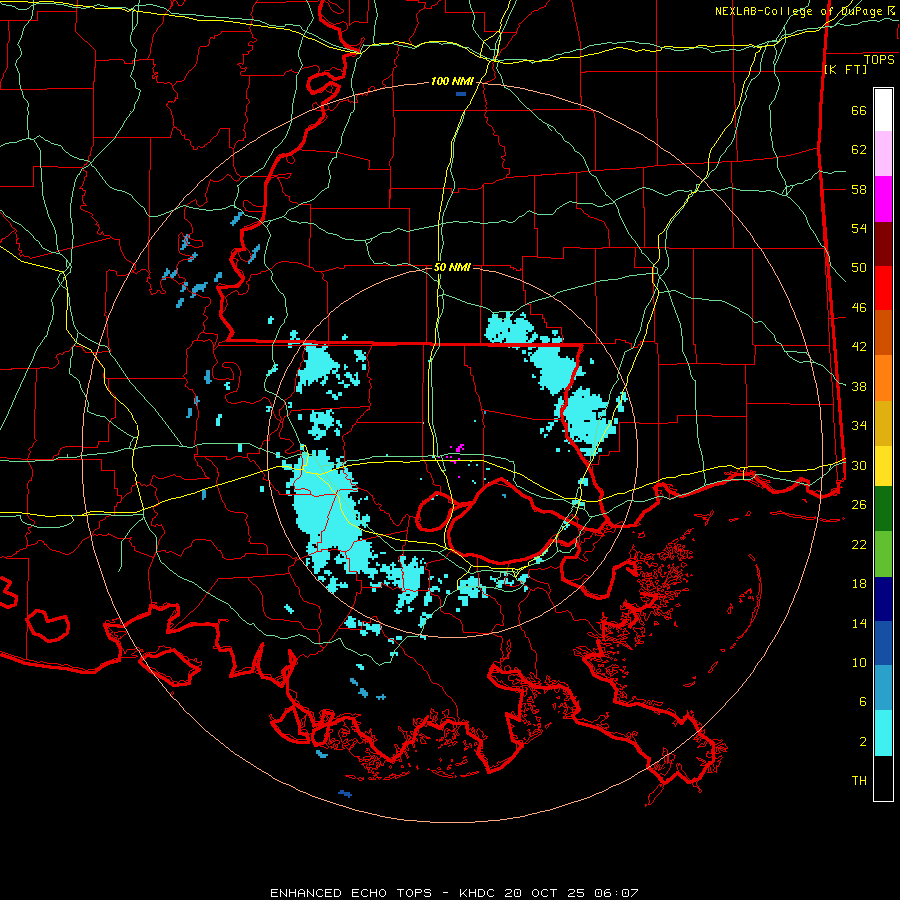900x900 pixels.
Task: Click the 50 value on the color legend
Action: [859, 267]
